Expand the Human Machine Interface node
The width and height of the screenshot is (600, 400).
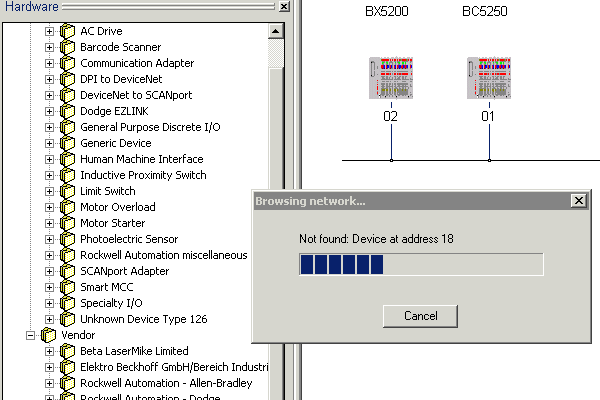click(x=49, y=159)
